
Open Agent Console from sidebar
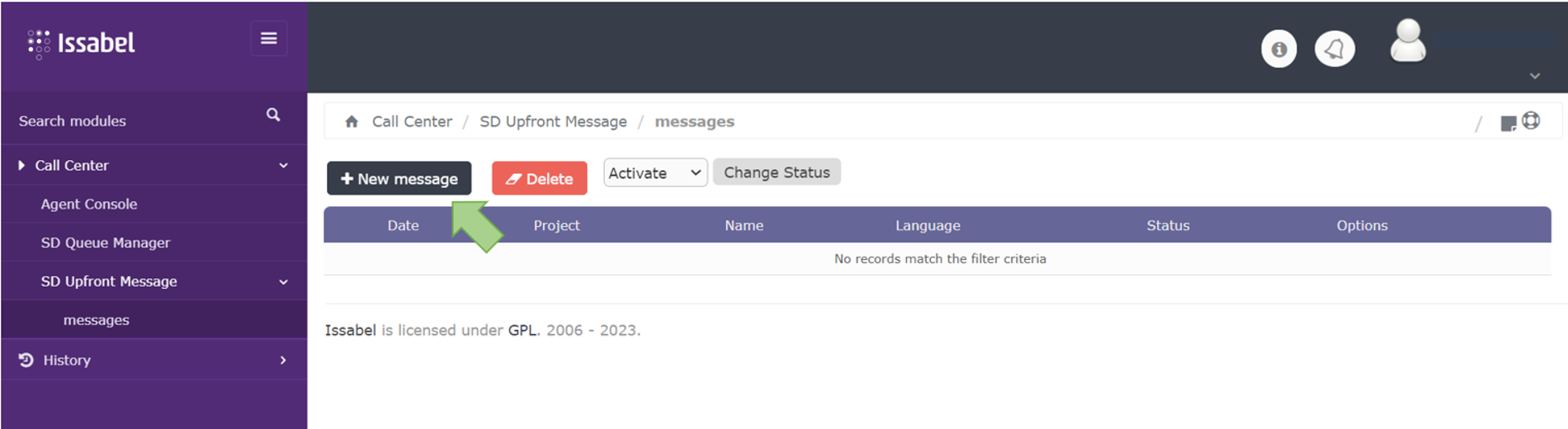(89, 205)
